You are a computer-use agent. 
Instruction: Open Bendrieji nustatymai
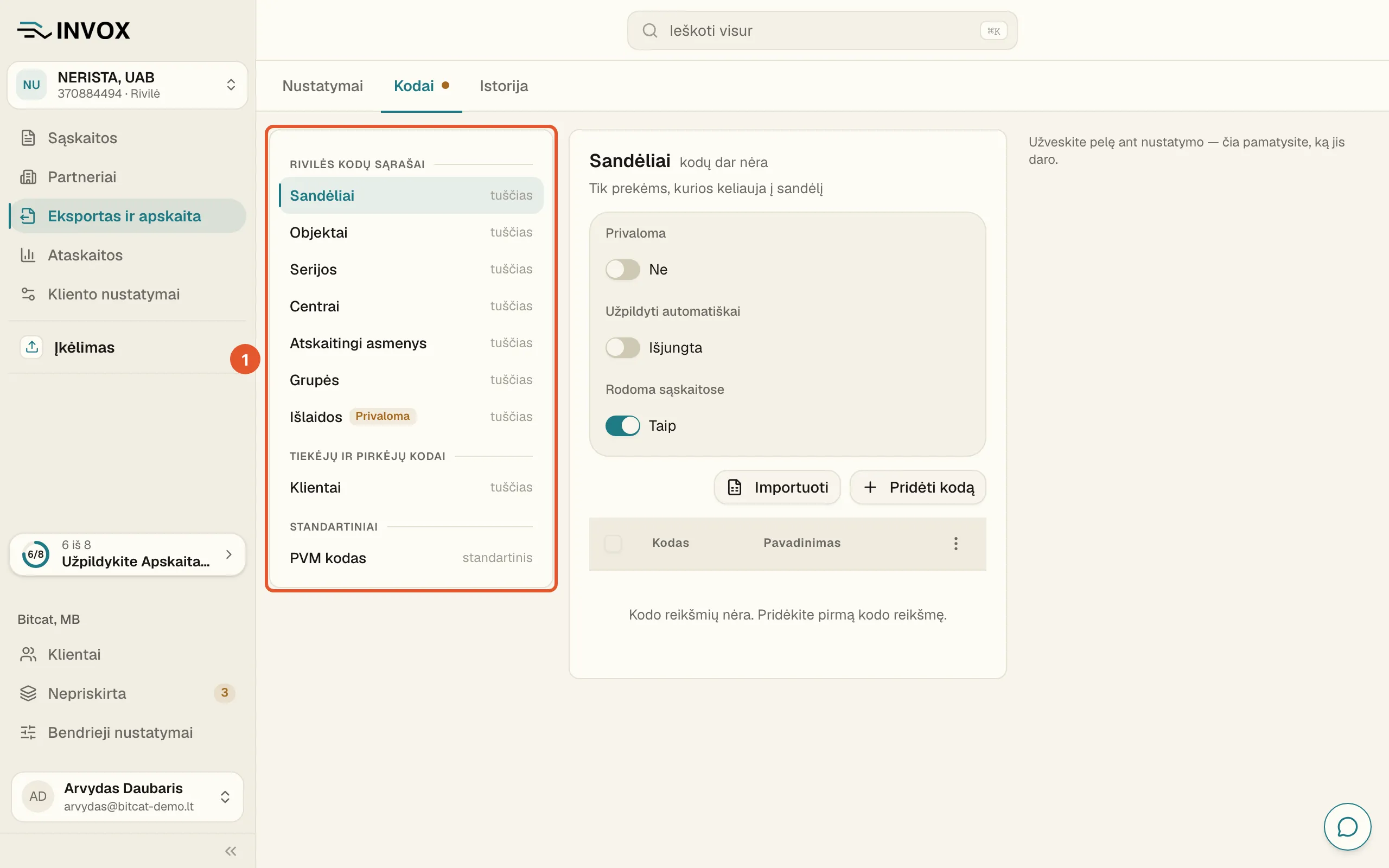coord(128,732)
